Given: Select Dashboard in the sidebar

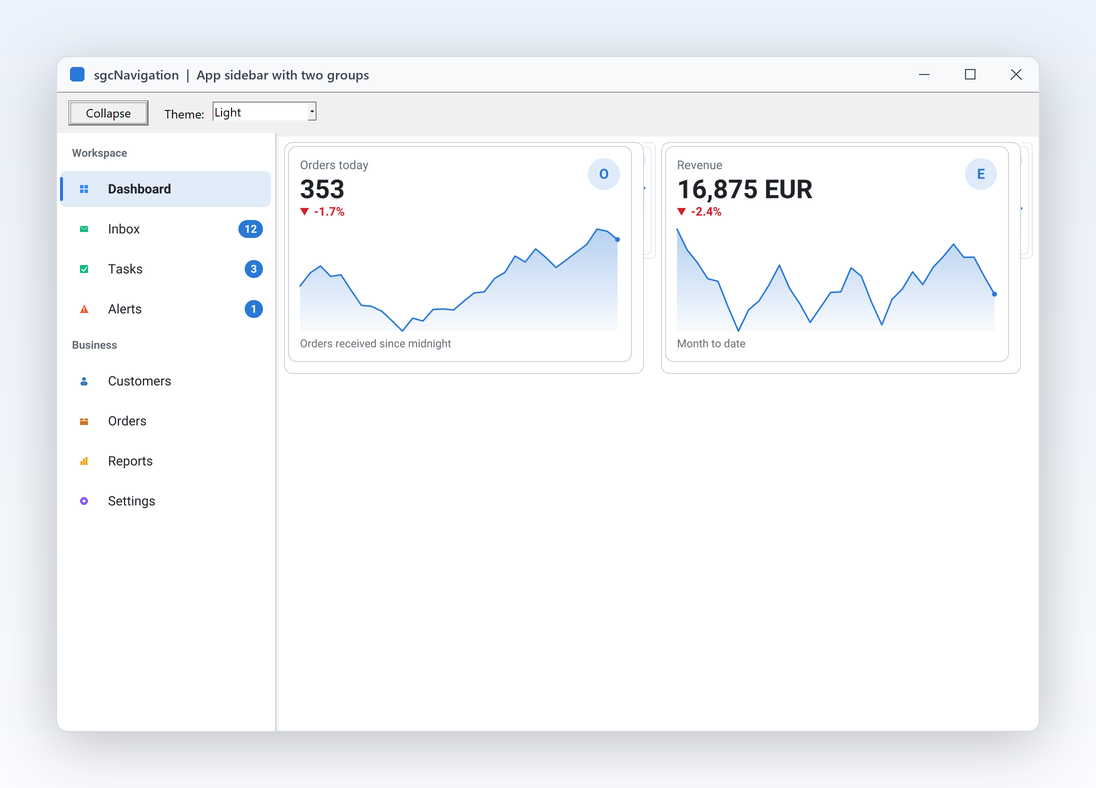Looking at the screenshot, I should point(166,189).
